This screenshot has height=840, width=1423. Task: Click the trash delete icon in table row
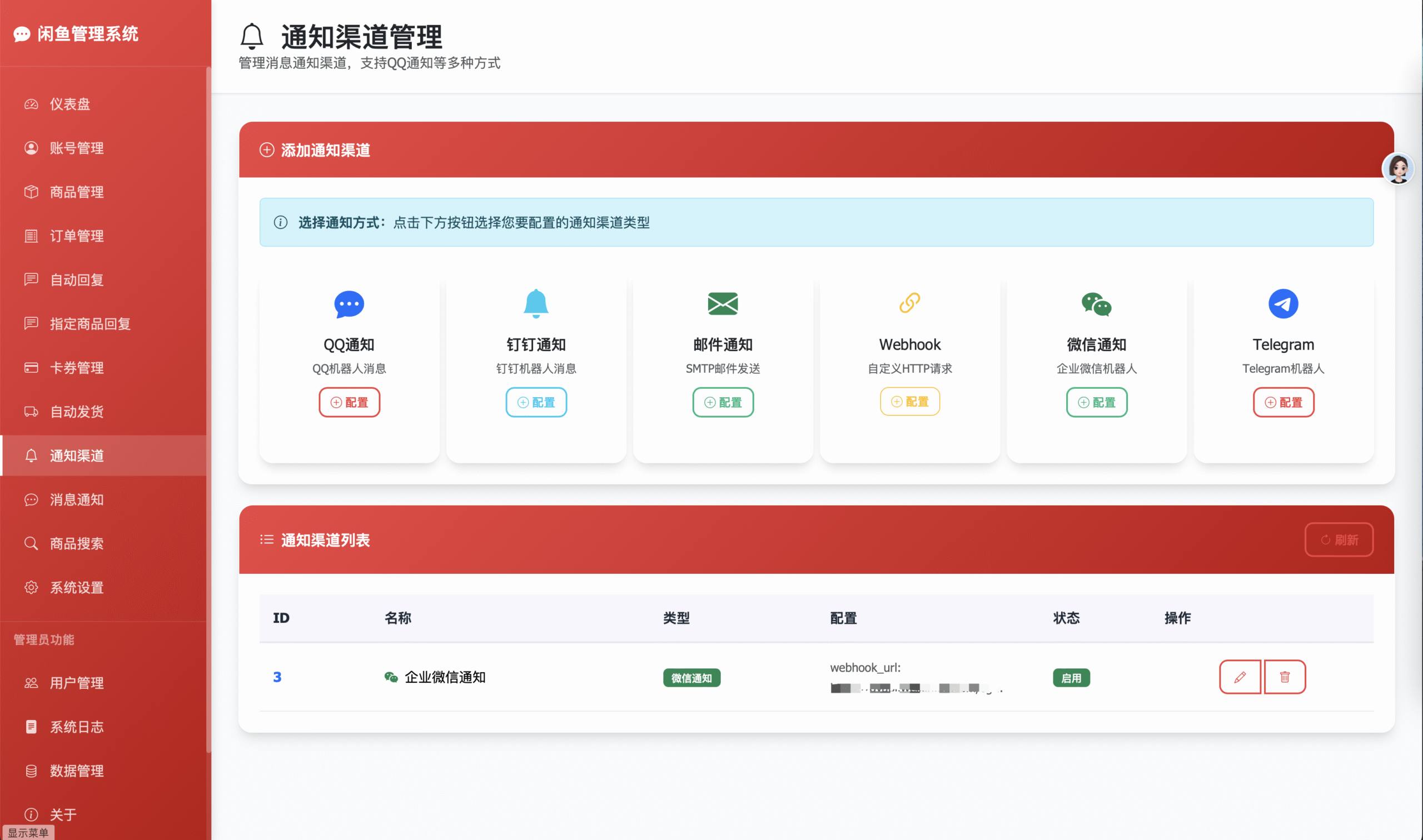[1284, 677]
